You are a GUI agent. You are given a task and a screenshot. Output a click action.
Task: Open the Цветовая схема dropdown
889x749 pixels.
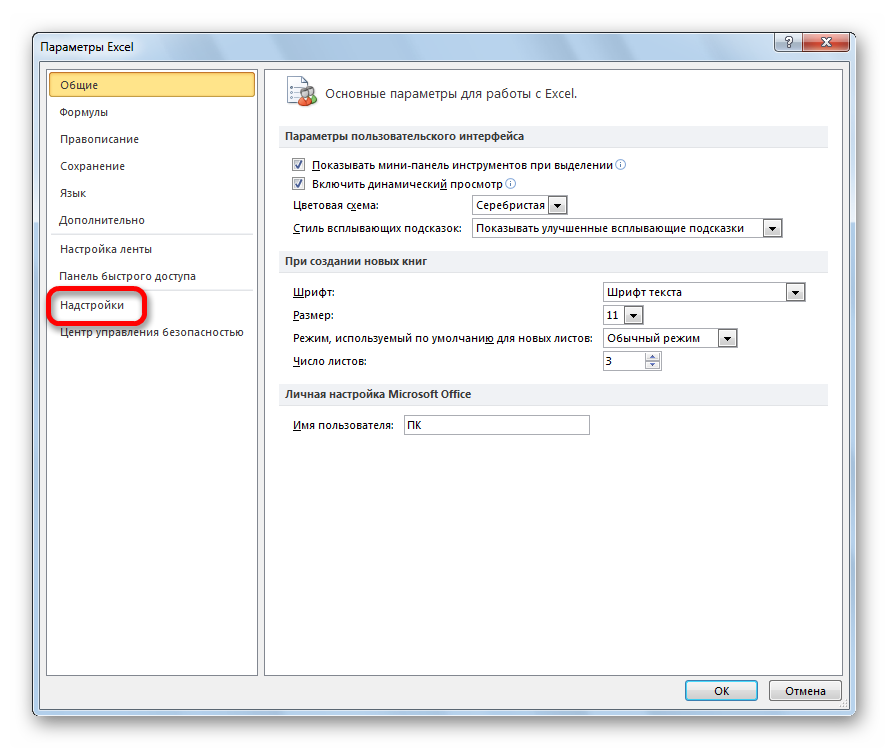(x=558, y=205)
